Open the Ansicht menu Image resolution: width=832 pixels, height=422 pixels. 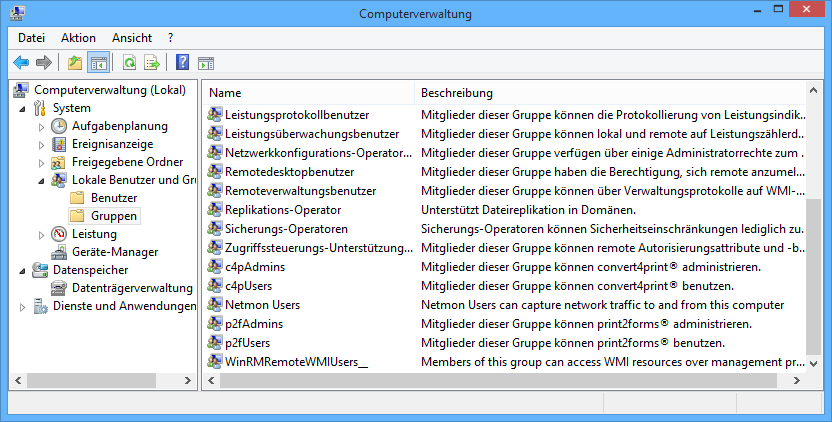[x=132, y=37]
